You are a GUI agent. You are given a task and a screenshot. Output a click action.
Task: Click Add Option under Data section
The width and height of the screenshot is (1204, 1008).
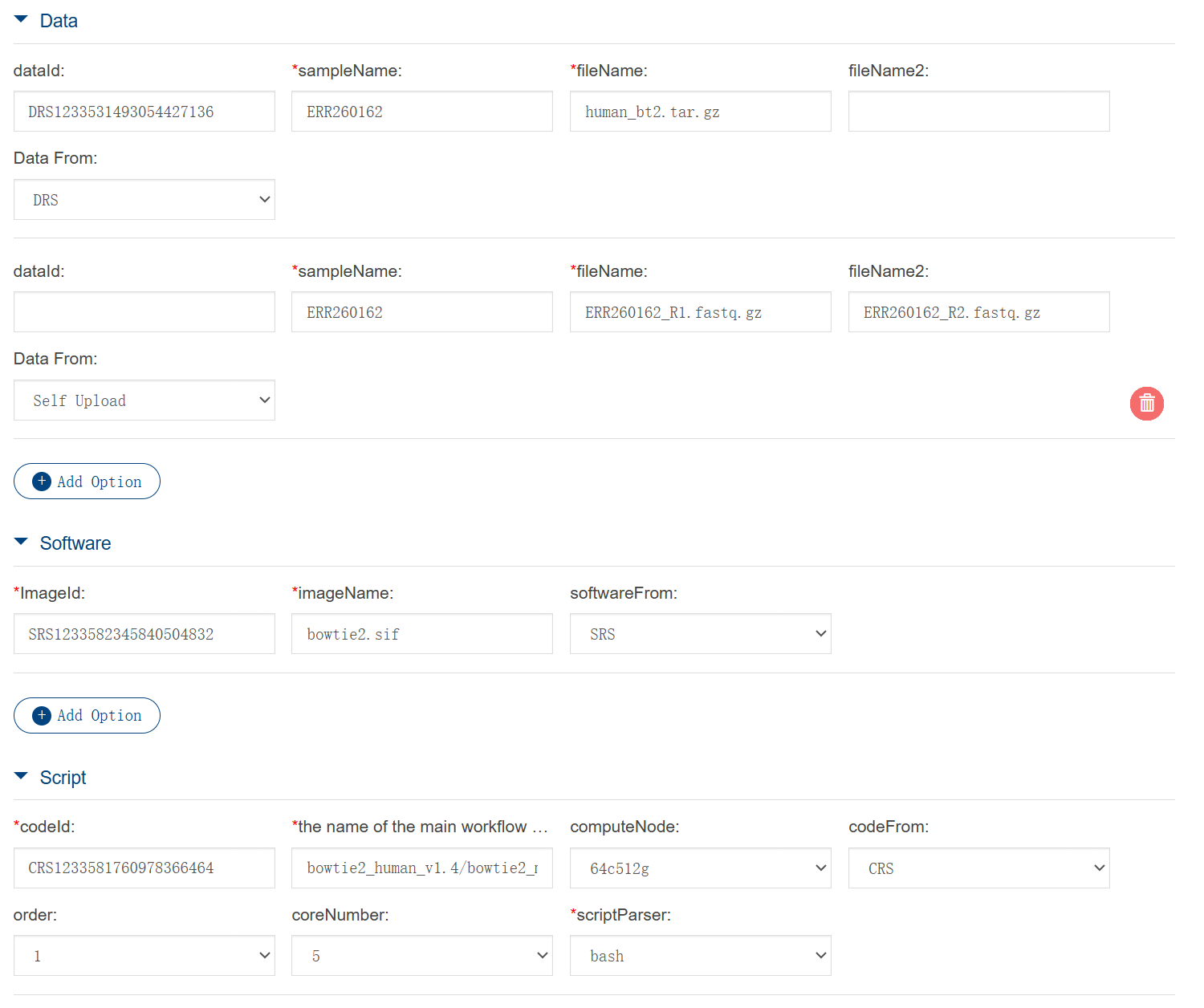click(x=87, y=482)
